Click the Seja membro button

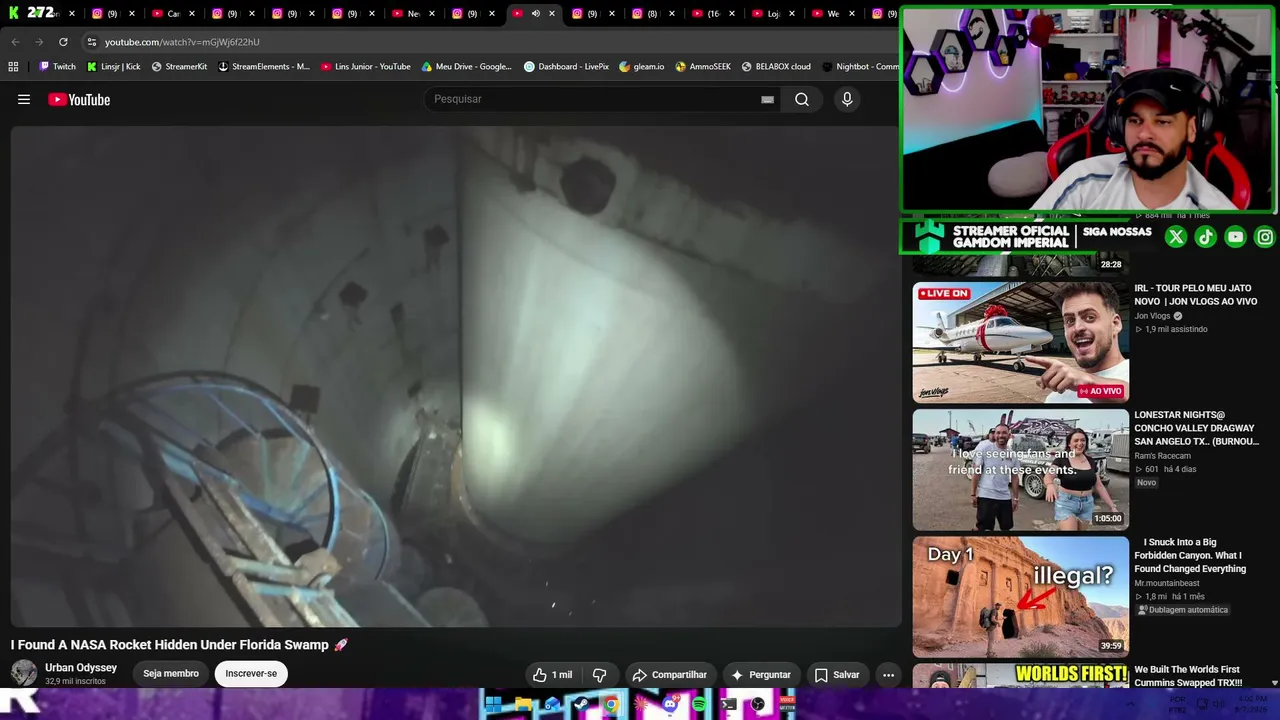pos(171,674)
